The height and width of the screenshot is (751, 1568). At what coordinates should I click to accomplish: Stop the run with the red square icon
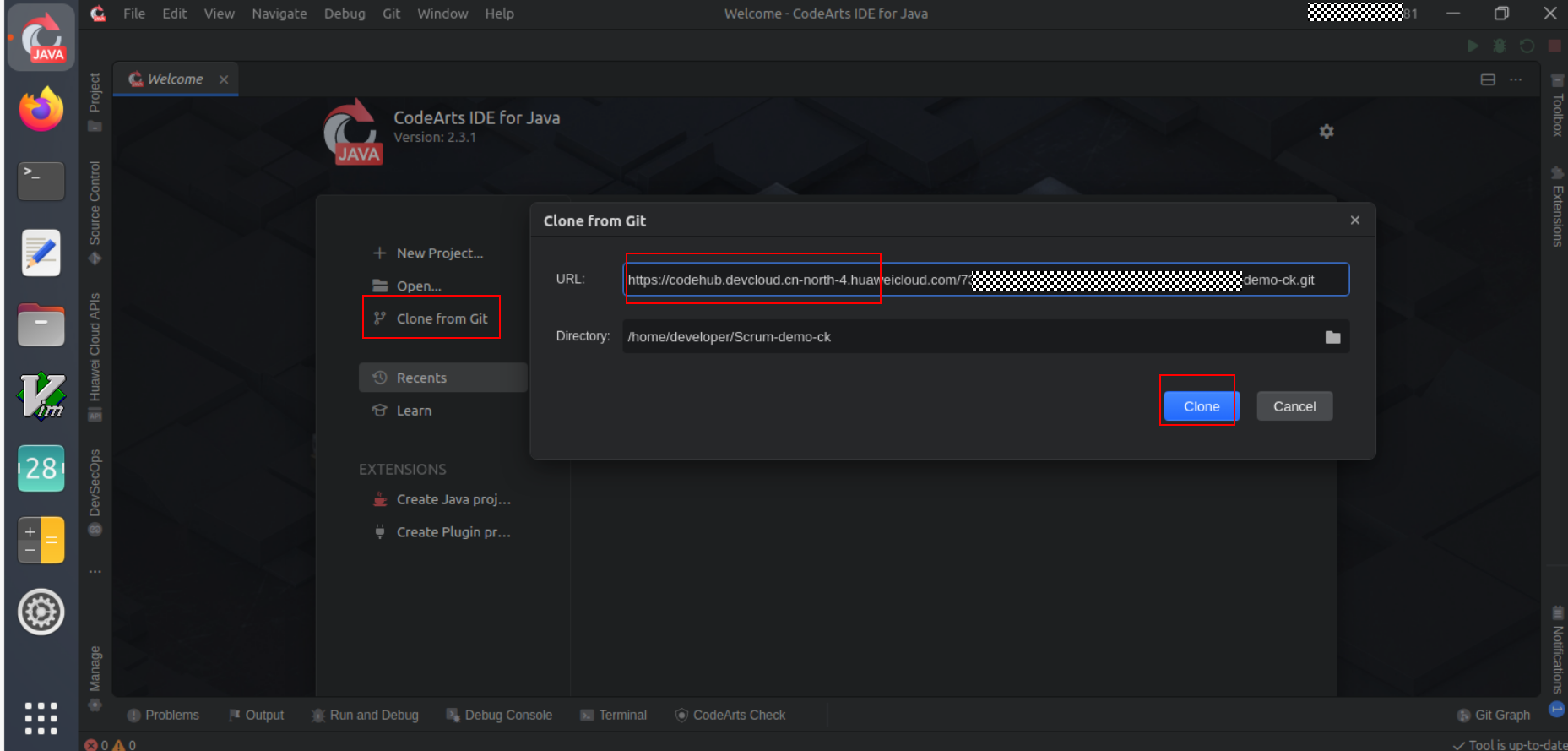(1554, 46)
